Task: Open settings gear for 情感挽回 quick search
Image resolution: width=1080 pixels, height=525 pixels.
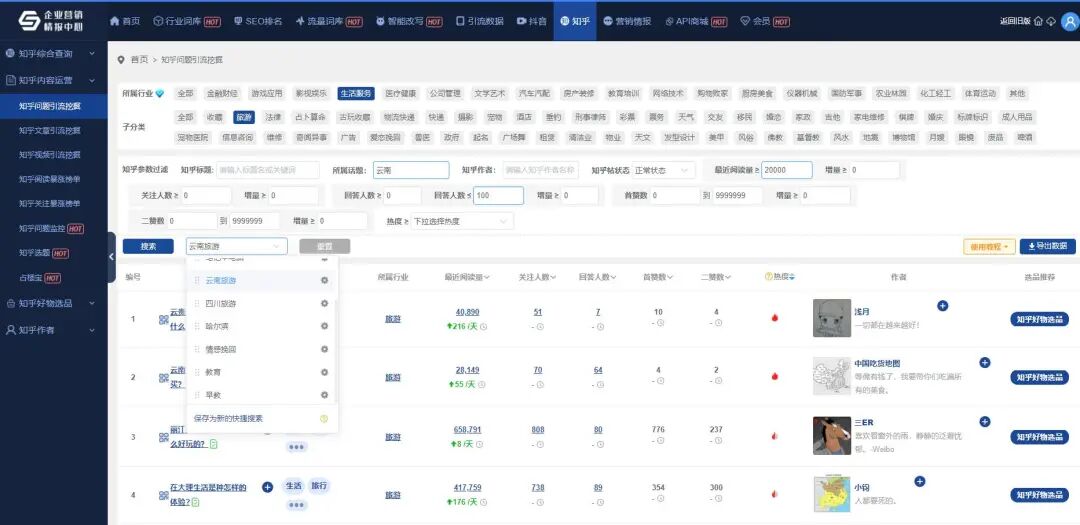Action: click(x=324, y=349)
